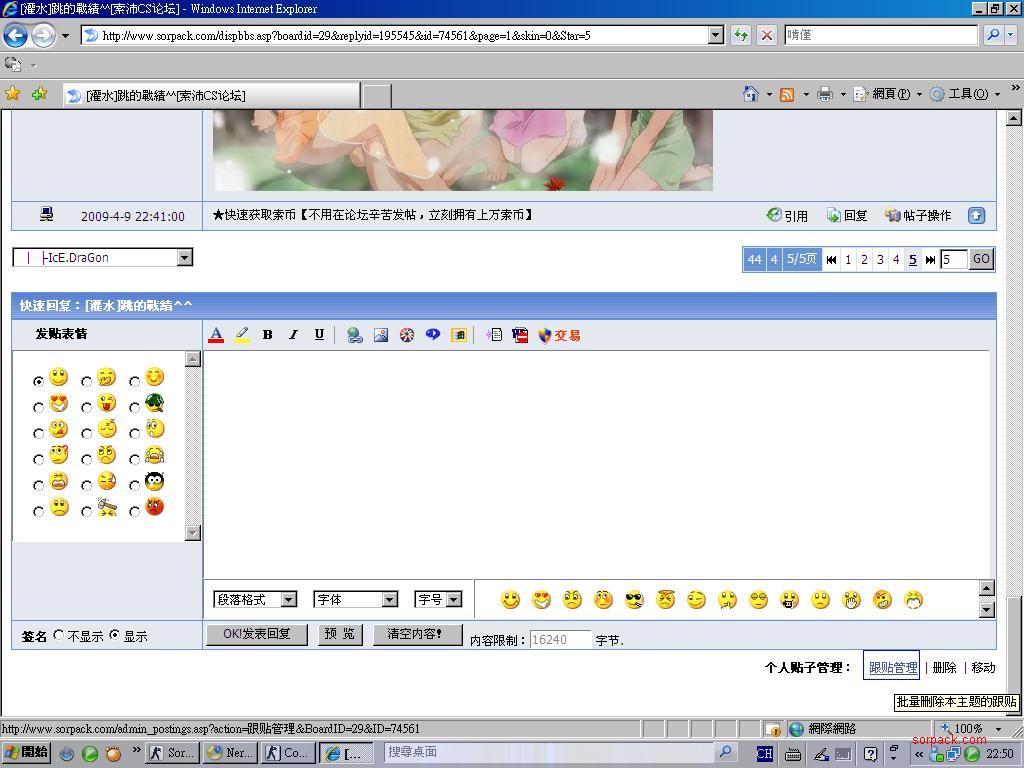Insert a hyperlink using the link icon
The width and height of the screenshot is (1024, 768).
tap(354, 335)
